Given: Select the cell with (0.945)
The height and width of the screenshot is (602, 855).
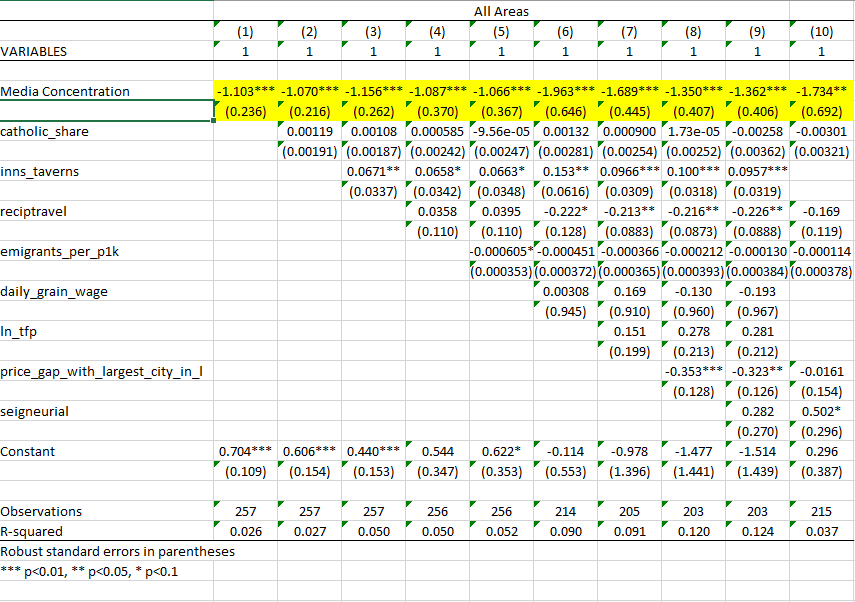Looking at the screenshot, I should (565, 311).
